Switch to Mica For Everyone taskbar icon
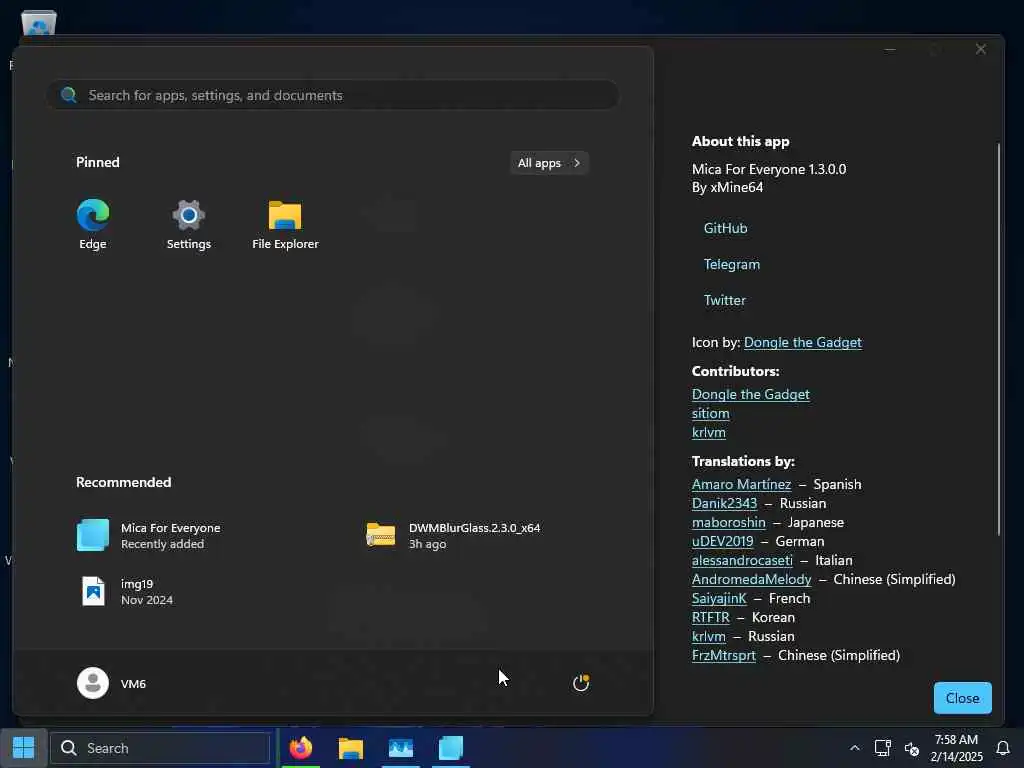This screenshot has width=1024, height=768. coord(451,748)
